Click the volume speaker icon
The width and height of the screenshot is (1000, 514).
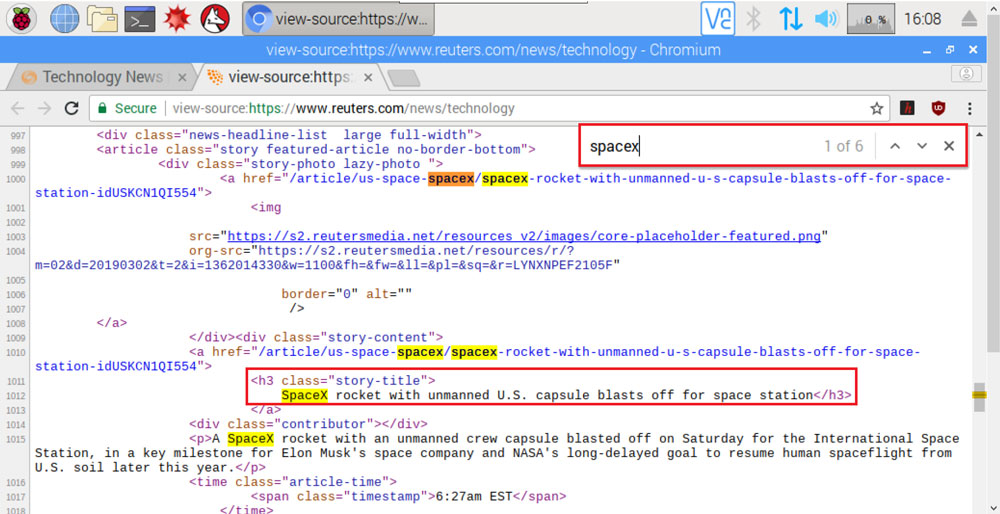825,18
